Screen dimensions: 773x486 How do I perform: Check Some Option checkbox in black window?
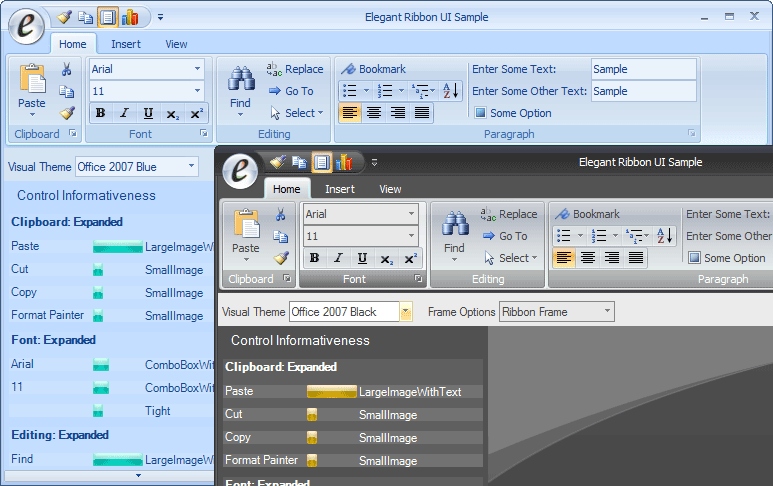tap(694, 258)
